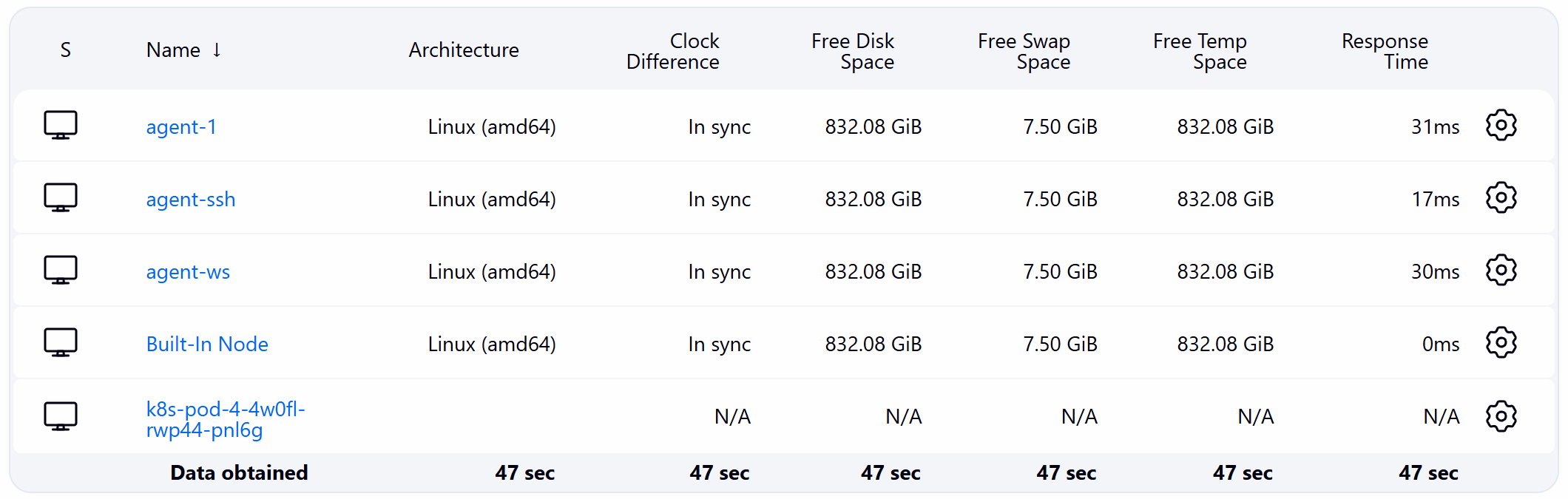Open settings gear for agent-ssh
The width and height of the screenshot is (1568, 499).
(x=1501, y=198)
